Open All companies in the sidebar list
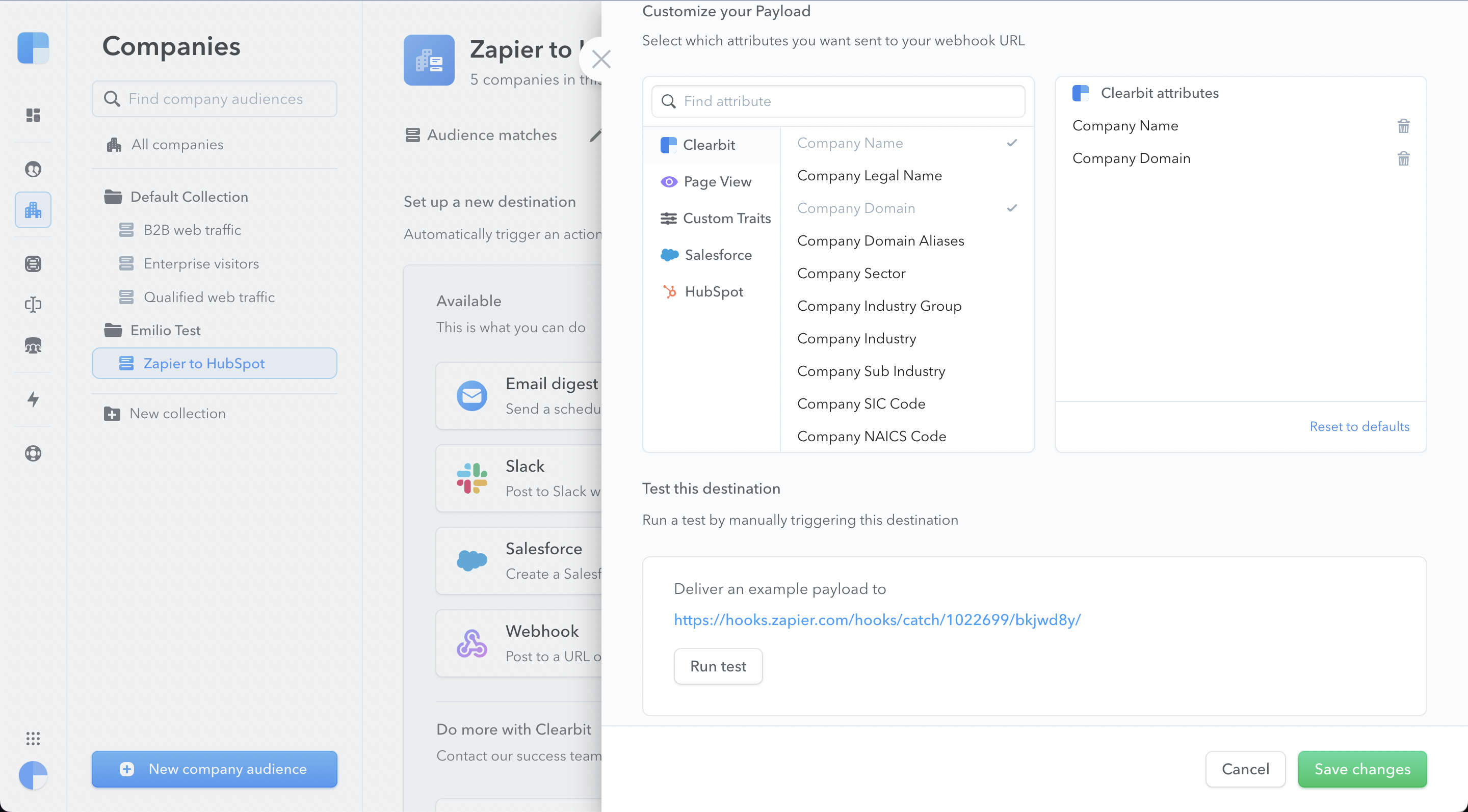This screenshot has height=812, width=1468. 165,145
